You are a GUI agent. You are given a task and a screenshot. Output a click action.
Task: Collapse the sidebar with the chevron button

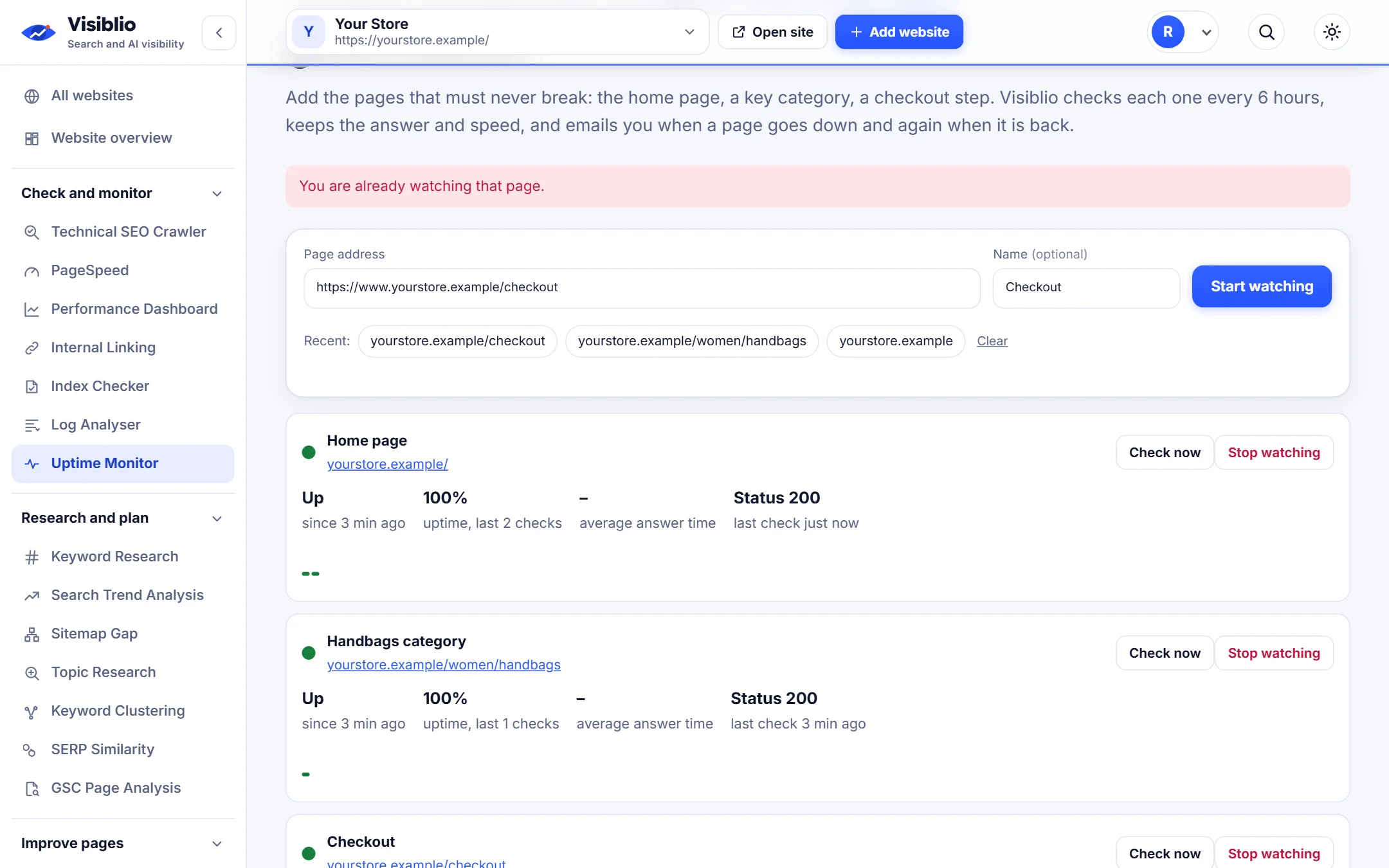tap(219, 33)
